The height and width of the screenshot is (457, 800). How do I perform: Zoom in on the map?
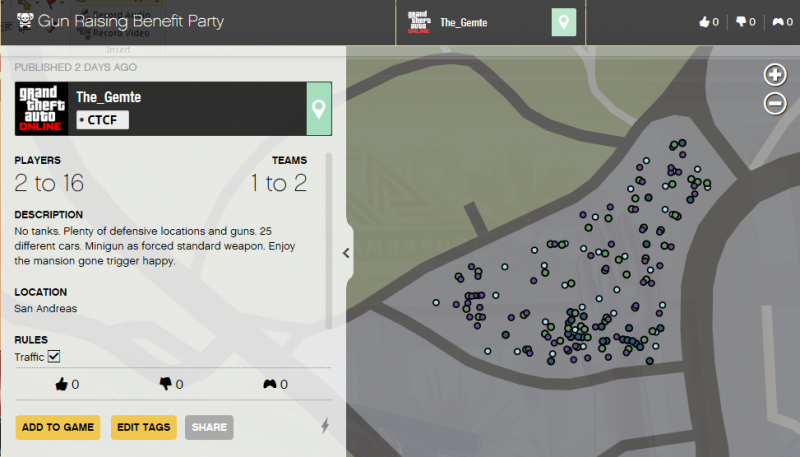point(775,74)
